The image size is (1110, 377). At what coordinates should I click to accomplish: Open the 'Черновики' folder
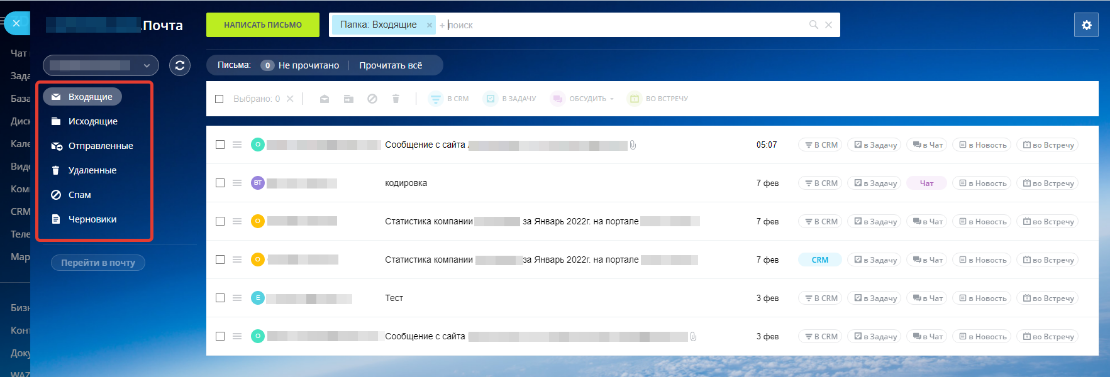click(x=84, y=219)
